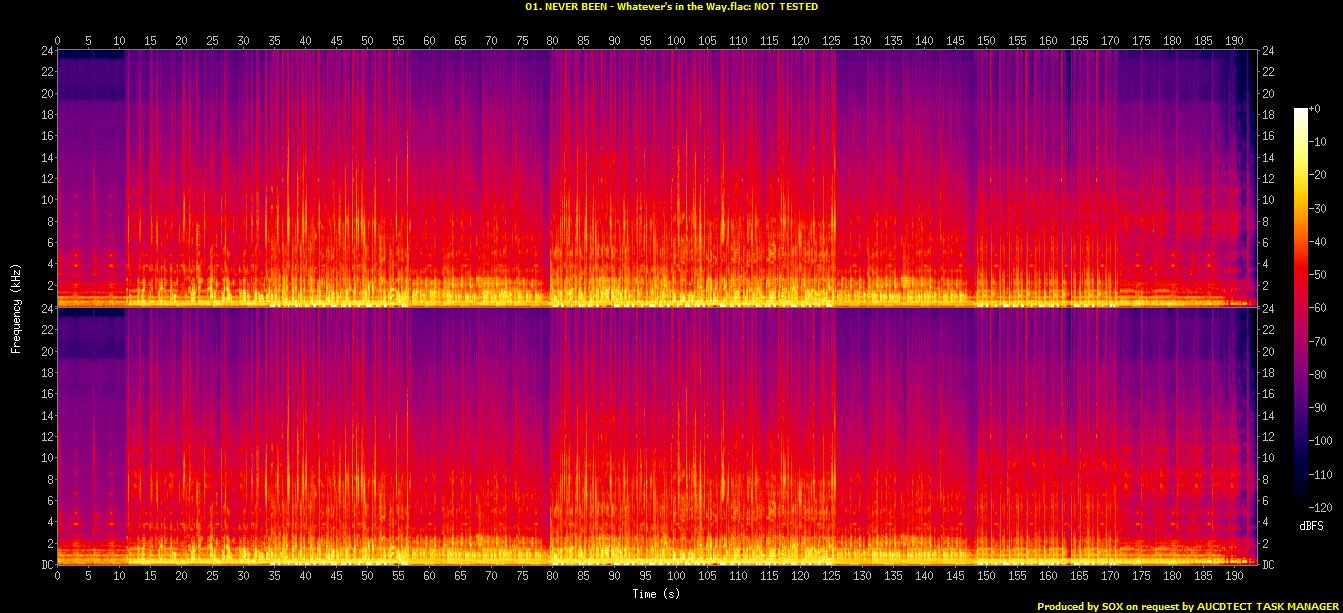Viewport: 1343px width, 613px height.
Task: Click the 20 kHz label on the lower-right frequency axis
Action: [x=1269, y=351]
